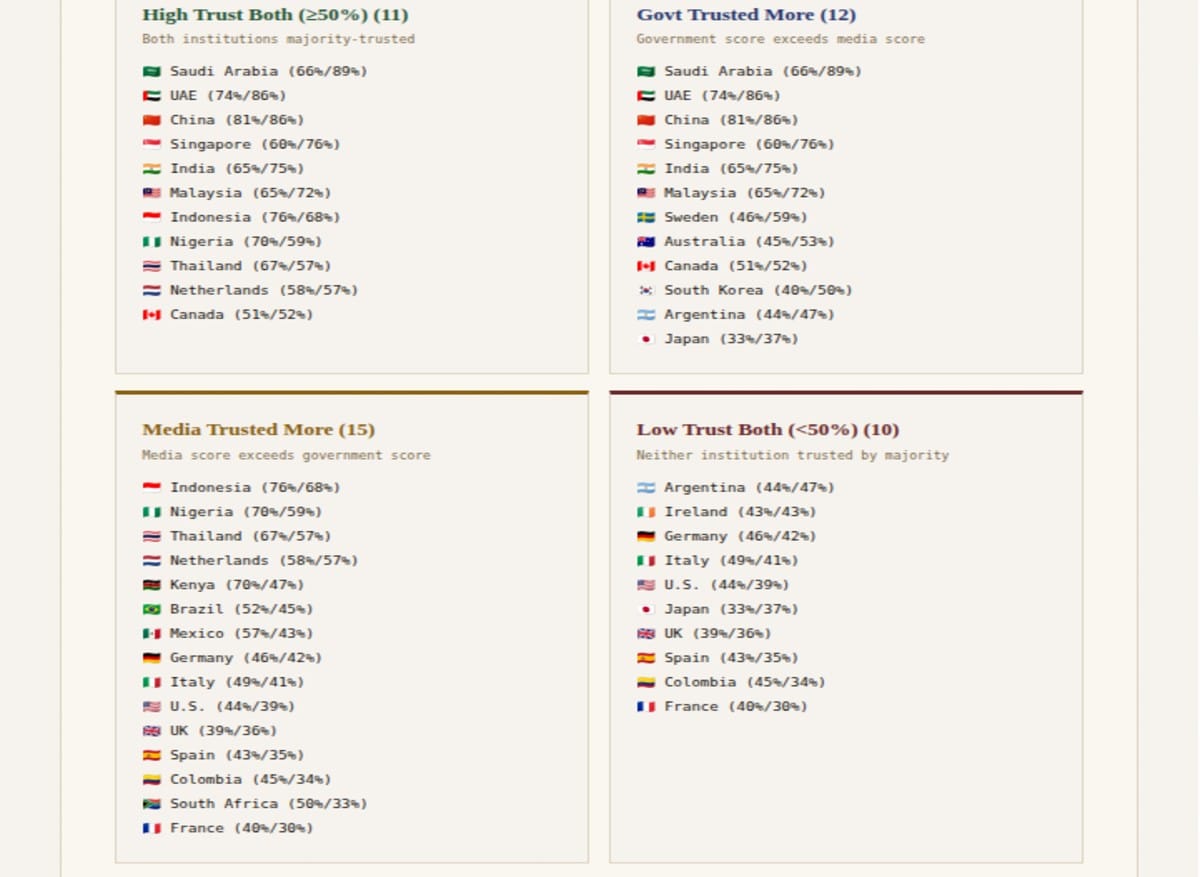Click Saudi Arabia flag in High Trust Both panel
The width and height of the screenshot is (1200, 877).
[151, 72]
